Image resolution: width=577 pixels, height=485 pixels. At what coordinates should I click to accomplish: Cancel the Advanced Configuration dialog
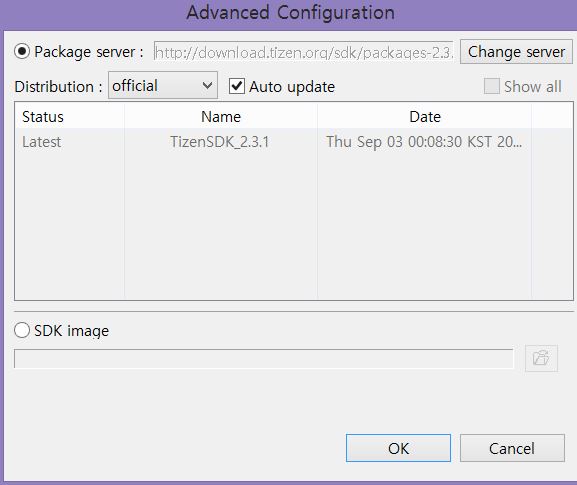pyautogui.click(x=512, y=448)
